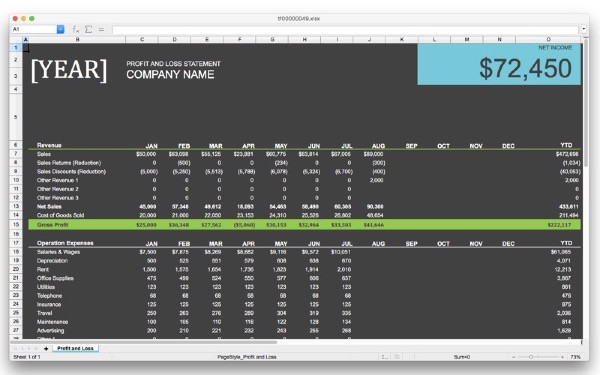Image resolution: width=600 pixels, height=375 pixels.
Task: Select column J header
Action: [x=370, y=39]
